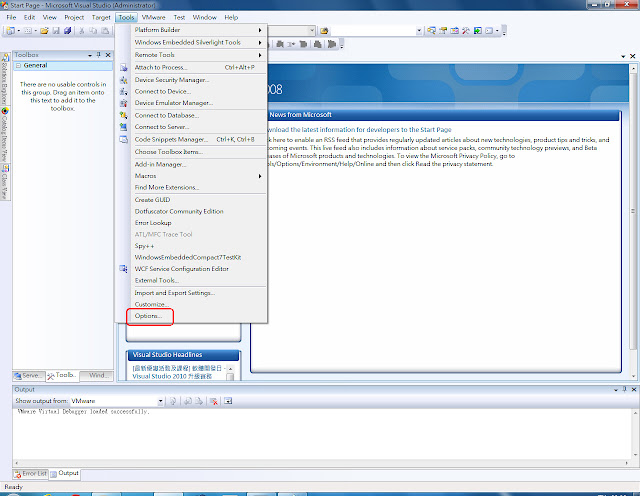Click the Save All icon
Image resolution: width=640 pixels, height=496 pixels.
pyautogui.click(x=68, y=31)
